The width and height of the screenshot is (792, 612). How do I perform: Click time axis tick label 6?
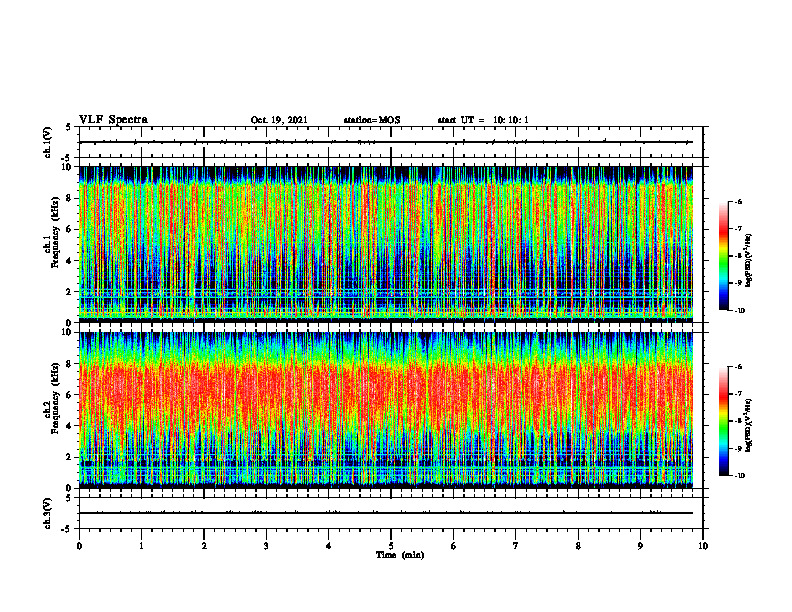454,546
